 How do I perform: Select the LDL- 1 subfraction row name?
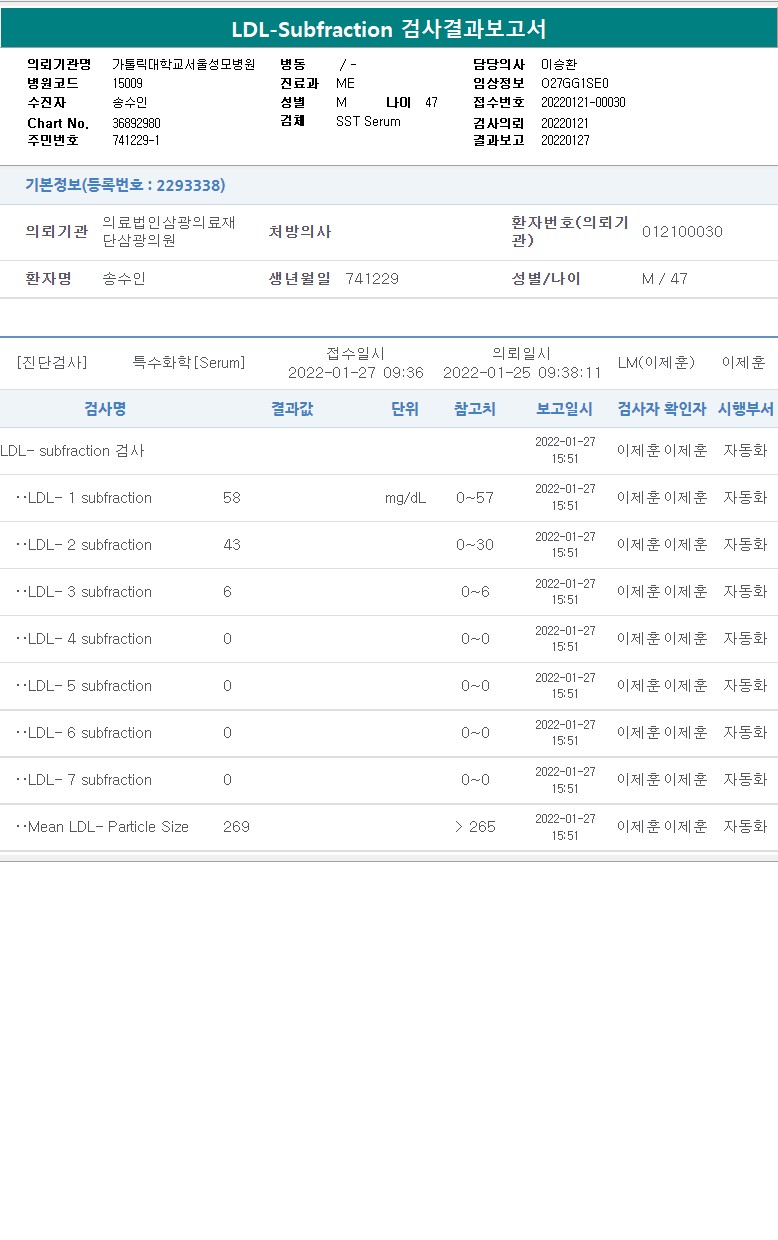click(84, 497)
